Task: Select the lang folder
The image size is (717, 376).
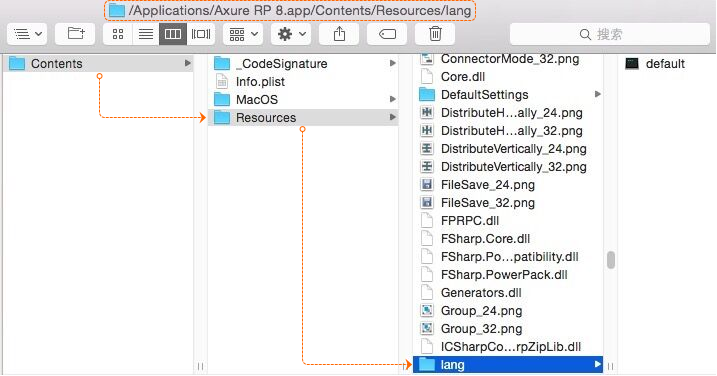Action: [508, 365]
